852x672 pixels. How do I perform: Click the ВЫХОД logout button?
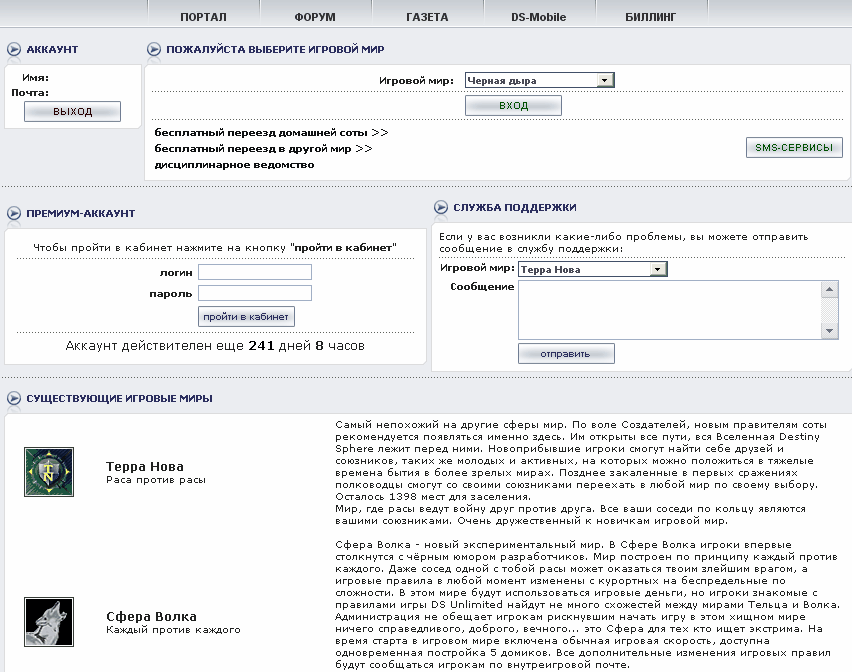point(72,111)
